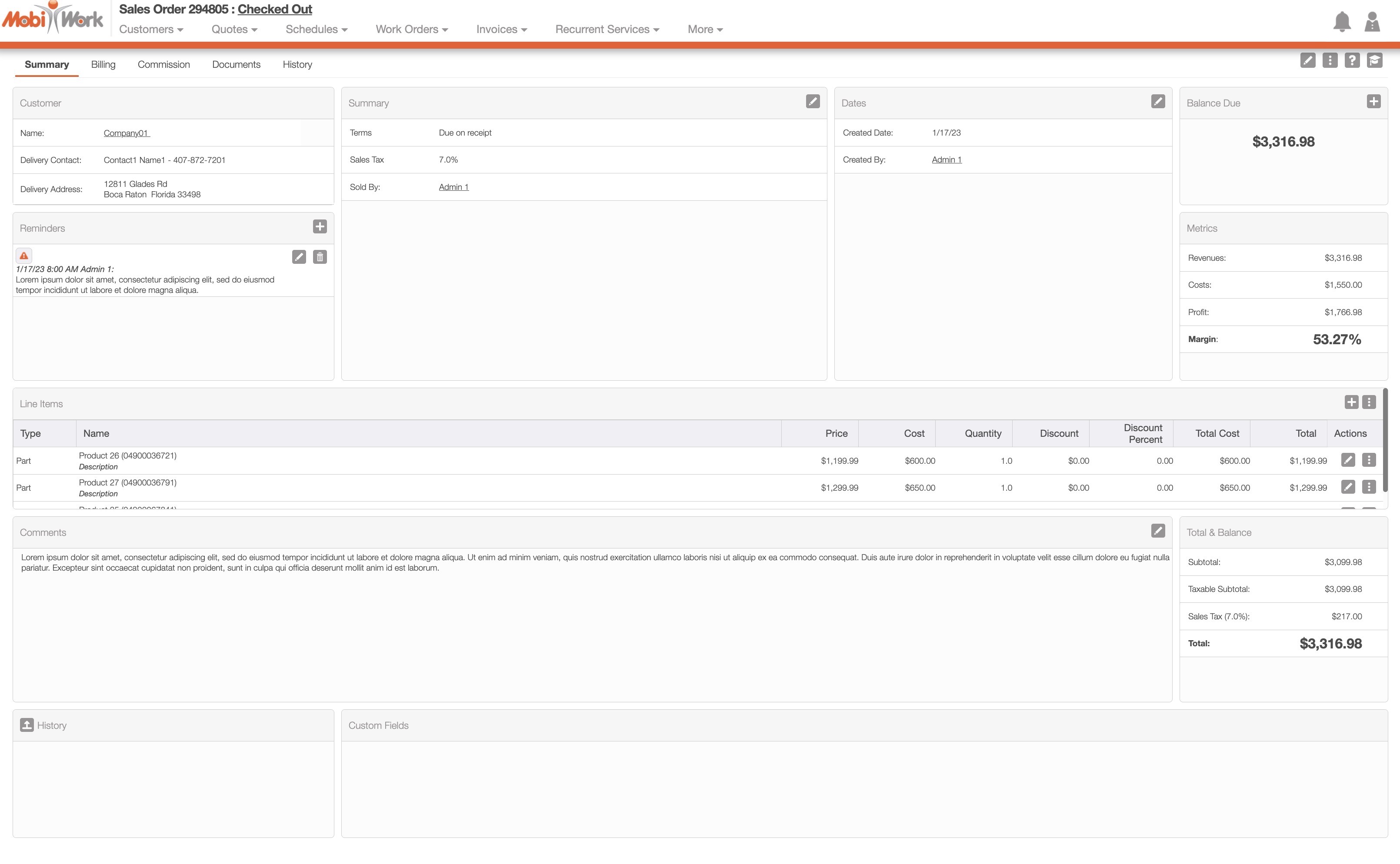This screenshot has width=1400, height=864.
Task: Open the Commission tab
Action: click(x=163, y=65)
